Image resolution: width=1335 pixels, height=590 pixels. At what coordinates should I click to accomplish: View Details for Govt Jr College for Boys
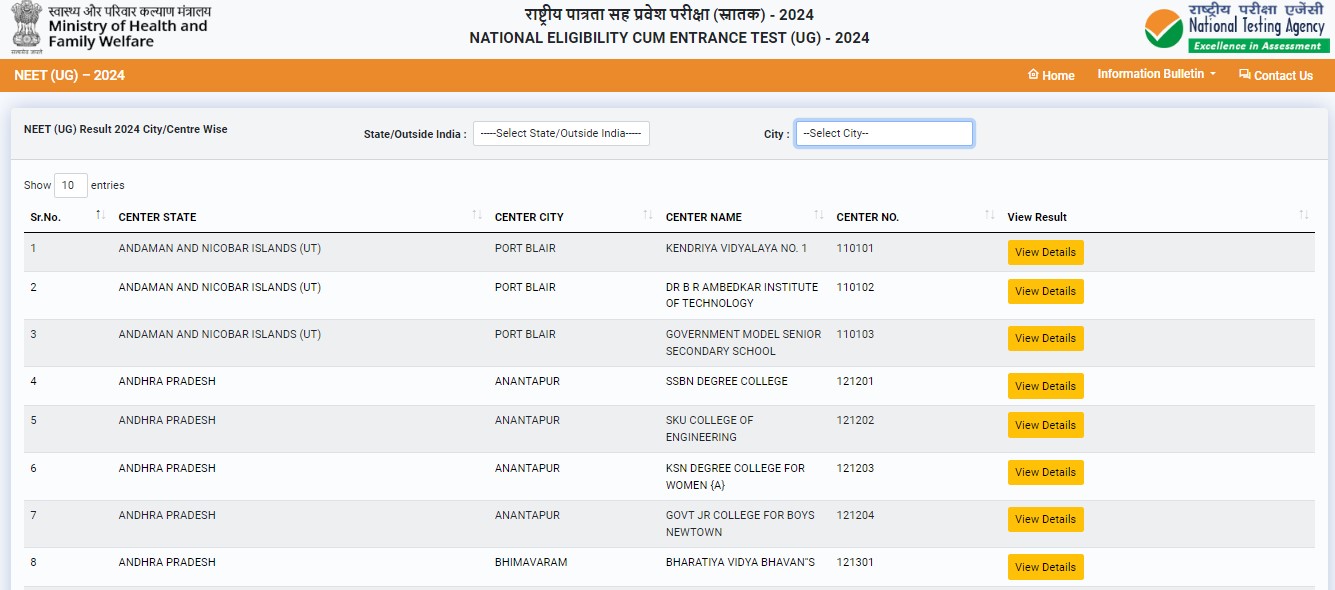click(1045, 520)
